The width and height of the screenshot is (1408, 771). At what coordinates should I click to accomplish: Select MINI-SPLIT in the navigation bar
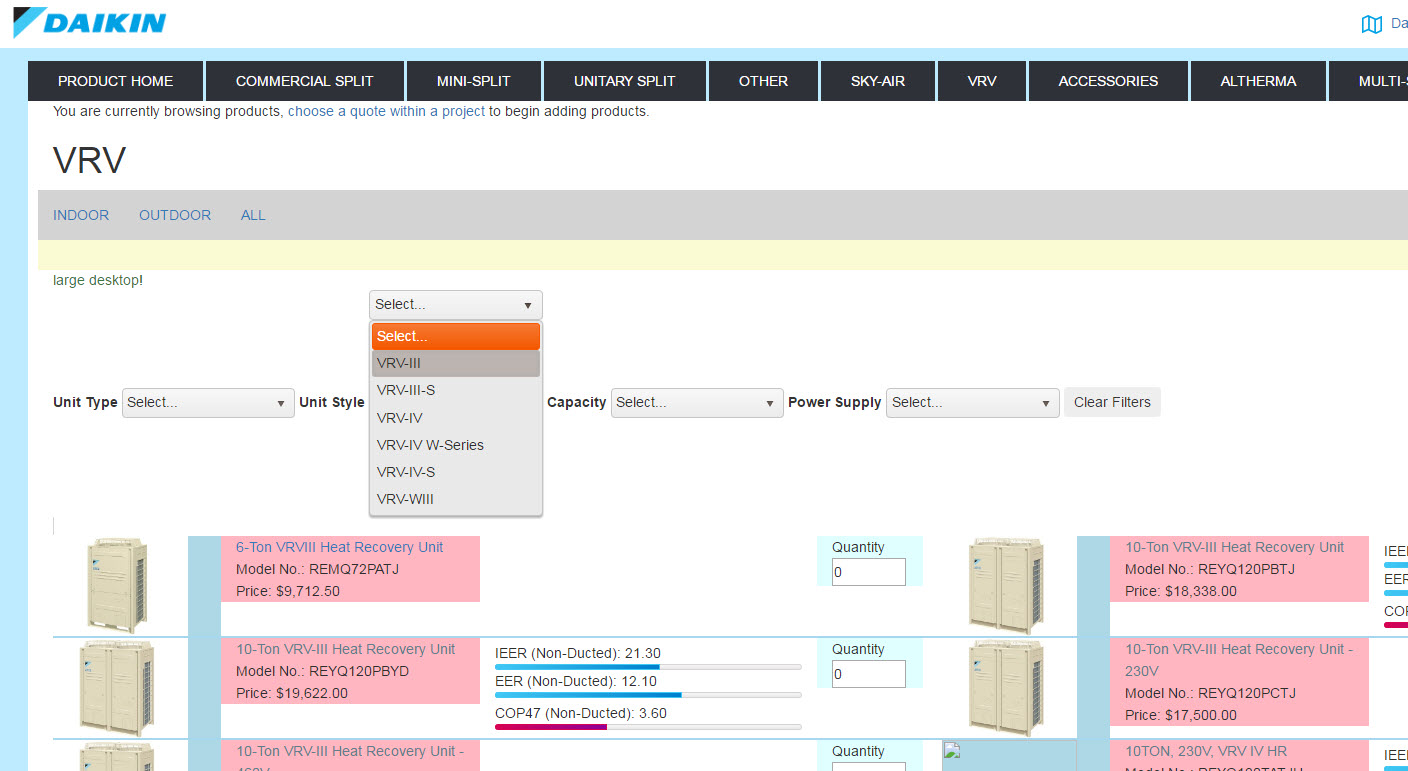(x=474, y=81)
